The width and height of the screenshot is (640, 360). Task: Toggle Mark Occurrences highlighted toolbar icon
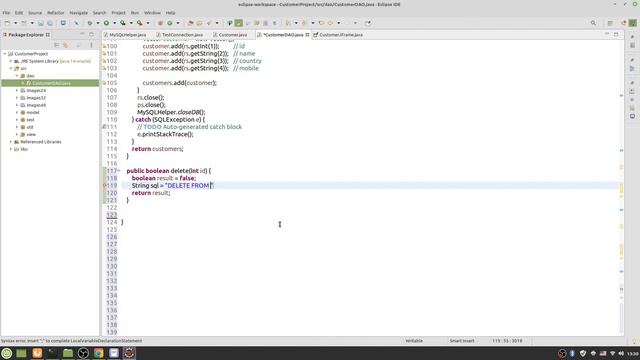(239, 23)
